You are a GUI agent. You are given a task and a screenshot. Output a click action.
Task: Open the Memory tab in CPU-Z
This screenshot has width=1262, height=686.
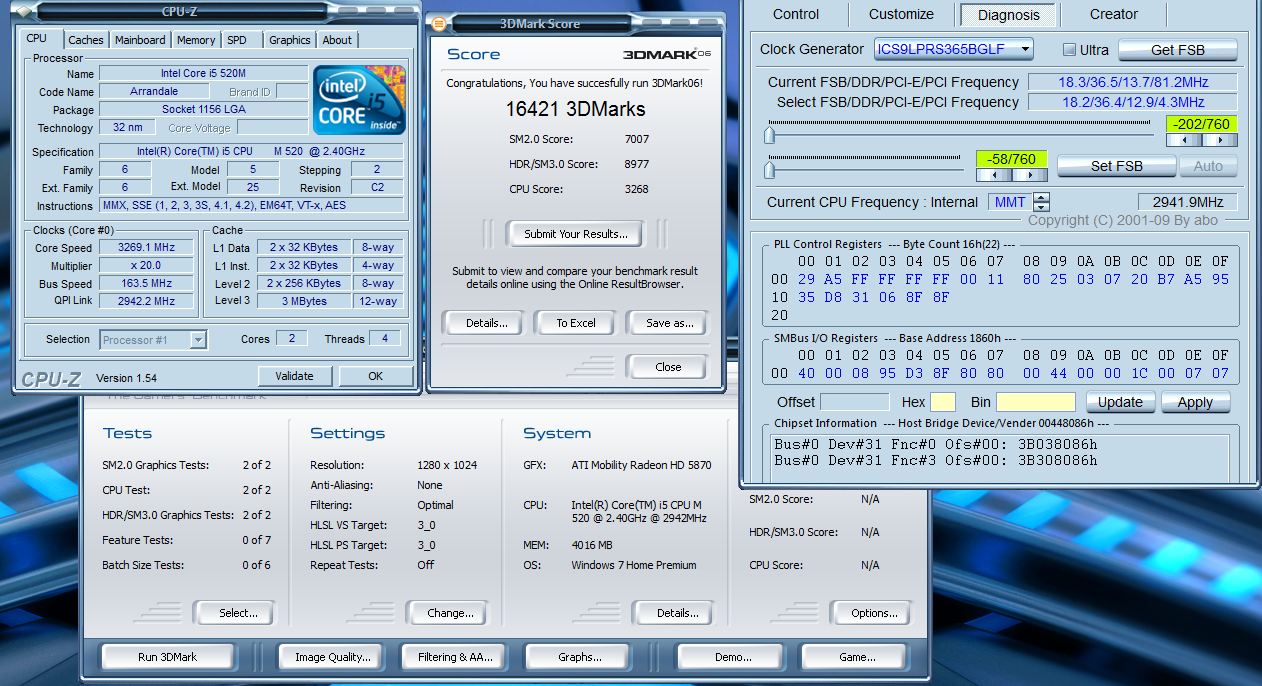(x=196, y=40)
